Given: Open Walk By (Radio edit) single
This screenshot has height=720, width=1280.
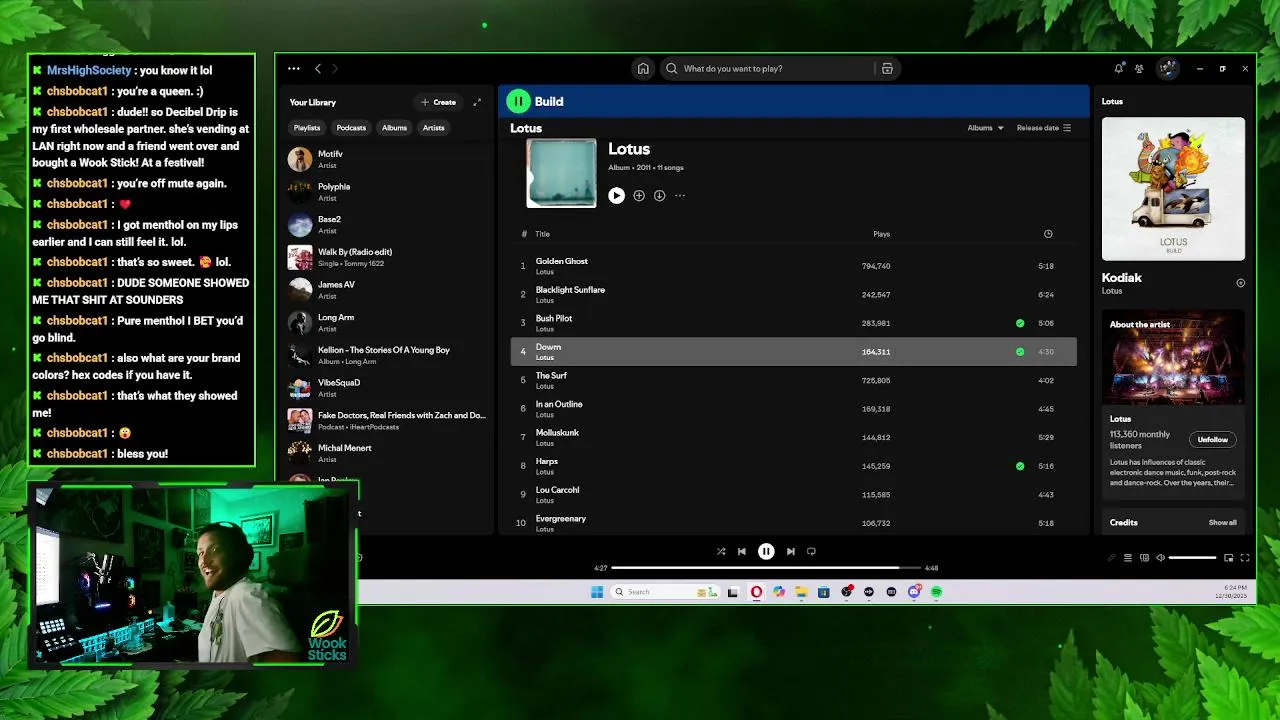Looking at the screenshot, I should tap(386, 257).
